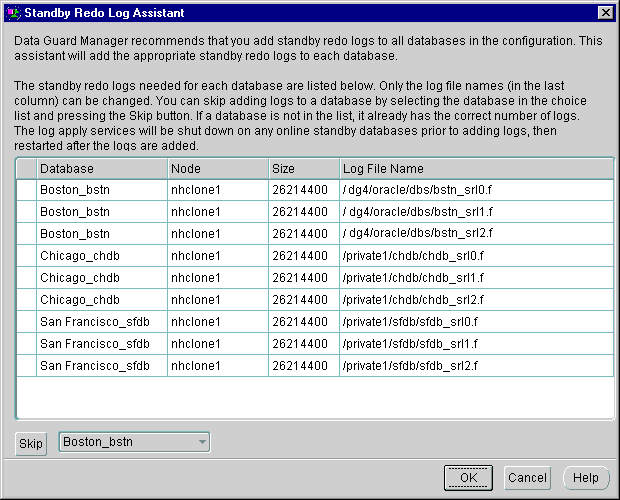Sort by the Database column header

[x=100, y=169]
